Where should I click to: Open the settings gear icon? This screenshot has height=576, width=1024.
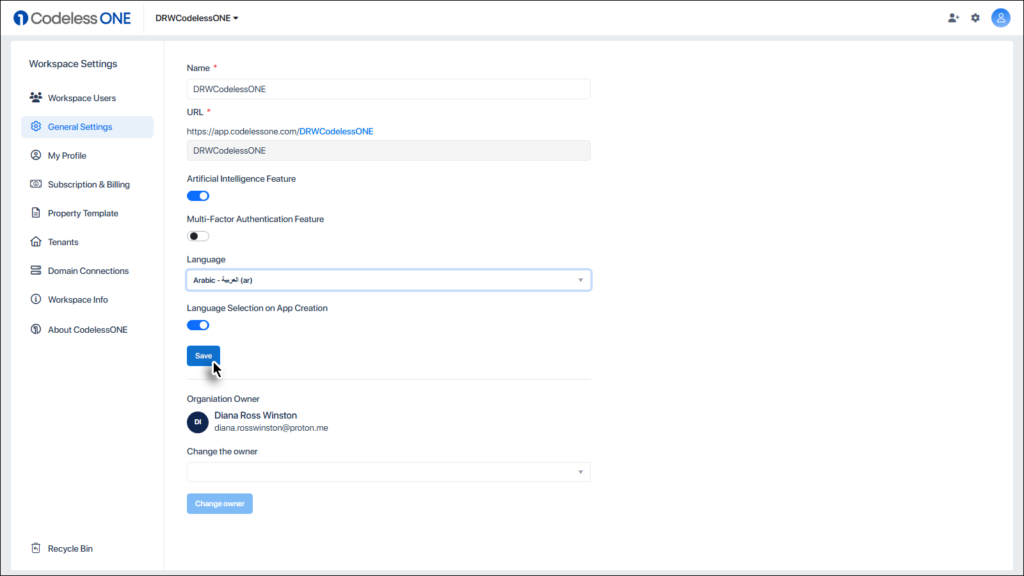tap(975, 18)
